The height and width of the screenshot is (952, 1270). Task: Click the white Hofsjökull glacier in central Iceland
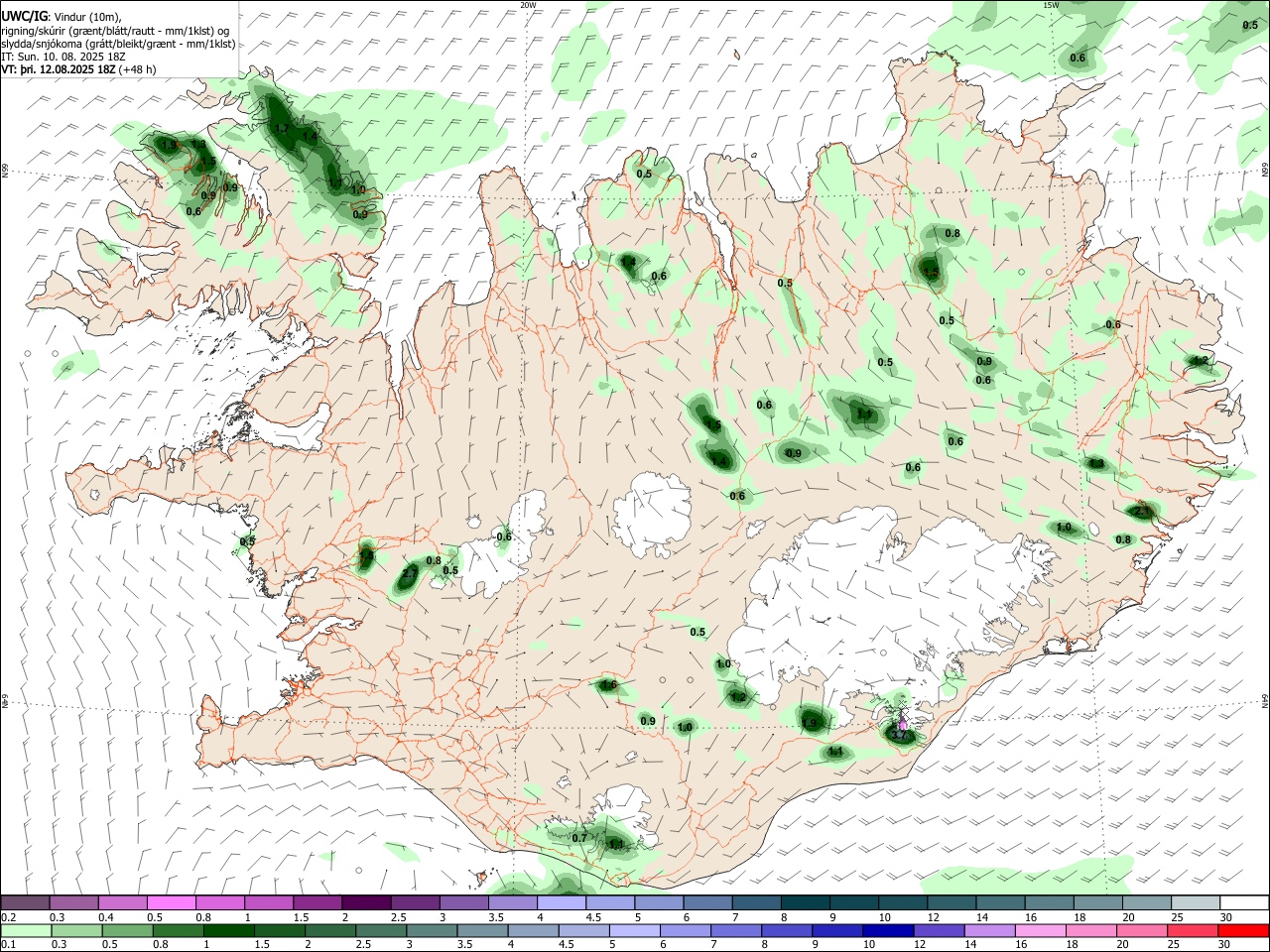coord(653,513)
